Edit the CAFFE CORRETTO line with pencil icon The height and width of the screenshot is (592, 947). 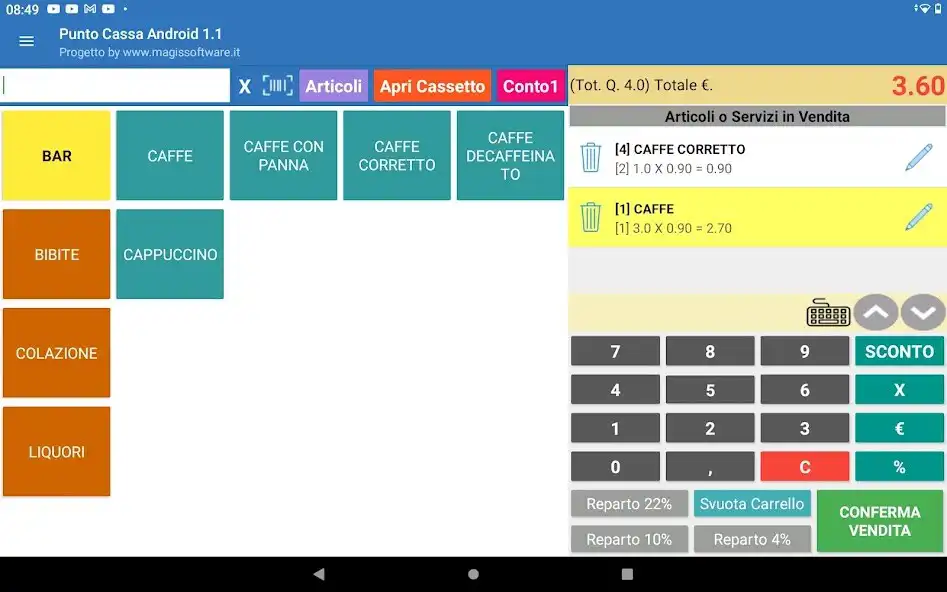click(x=919, y=158)
